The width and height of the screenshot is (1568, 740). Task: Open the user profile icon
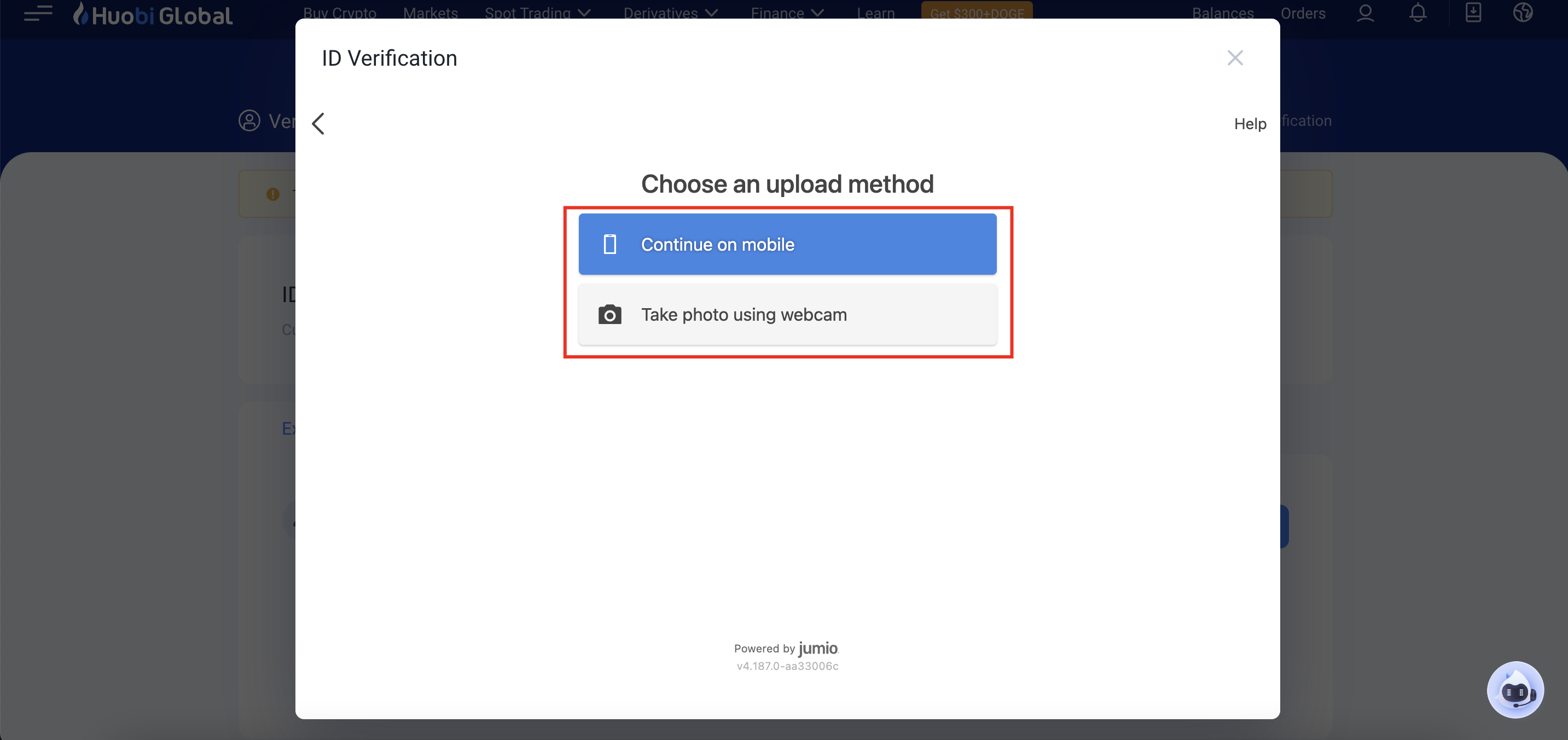(1366, 13)
